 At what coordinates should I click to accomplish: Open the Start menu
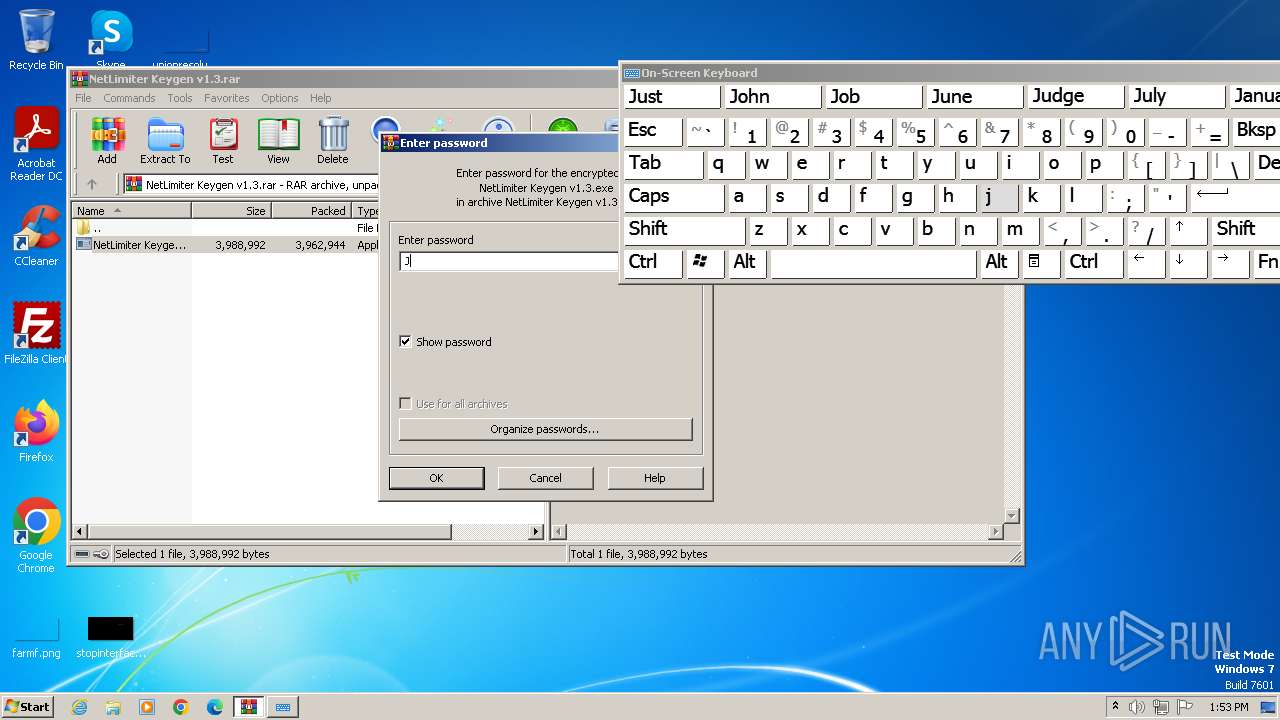(27, 707)
